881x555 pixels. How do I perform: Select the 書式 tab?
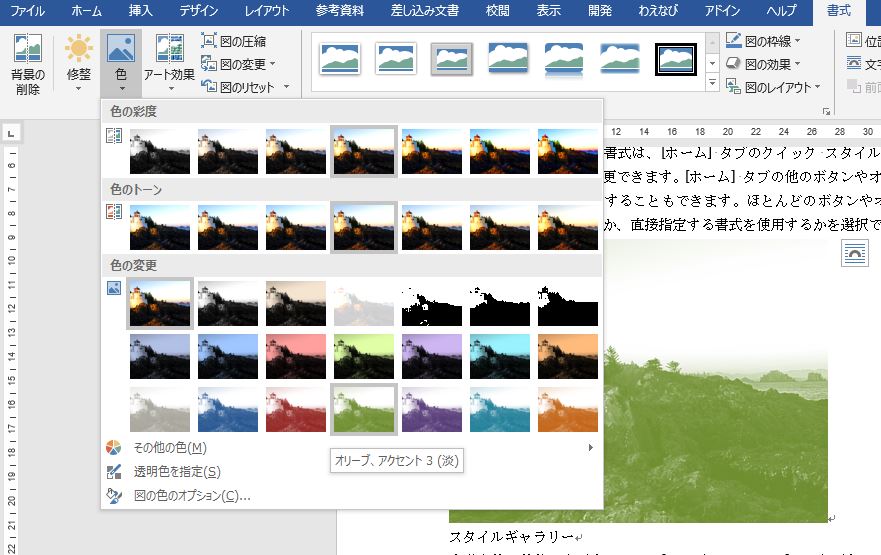[838, 10]
